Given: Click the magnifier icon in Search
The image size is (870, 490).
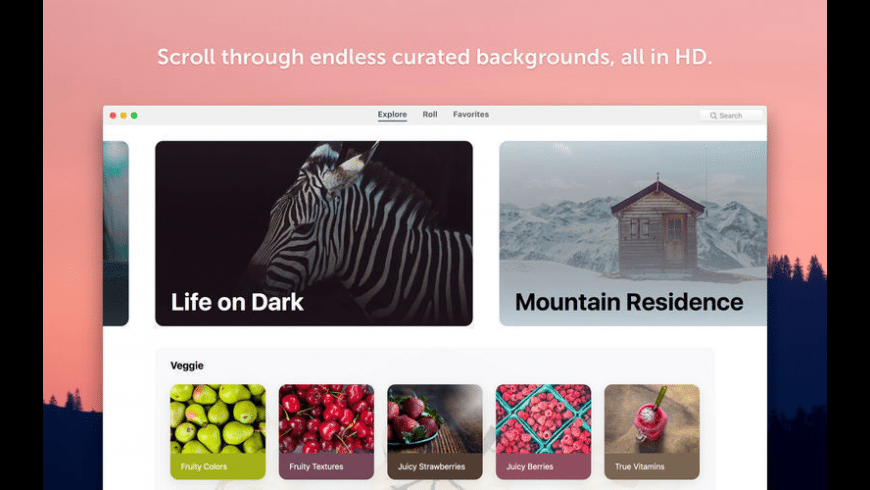Looking at the screenshot, I should point(713,115).
